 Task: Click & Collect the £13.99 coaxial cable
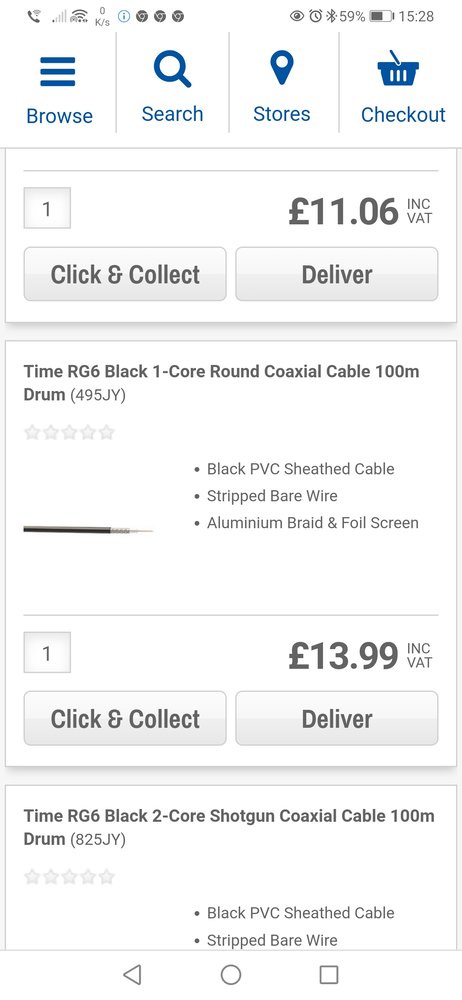pyautogui.click(x=125, y=719)
